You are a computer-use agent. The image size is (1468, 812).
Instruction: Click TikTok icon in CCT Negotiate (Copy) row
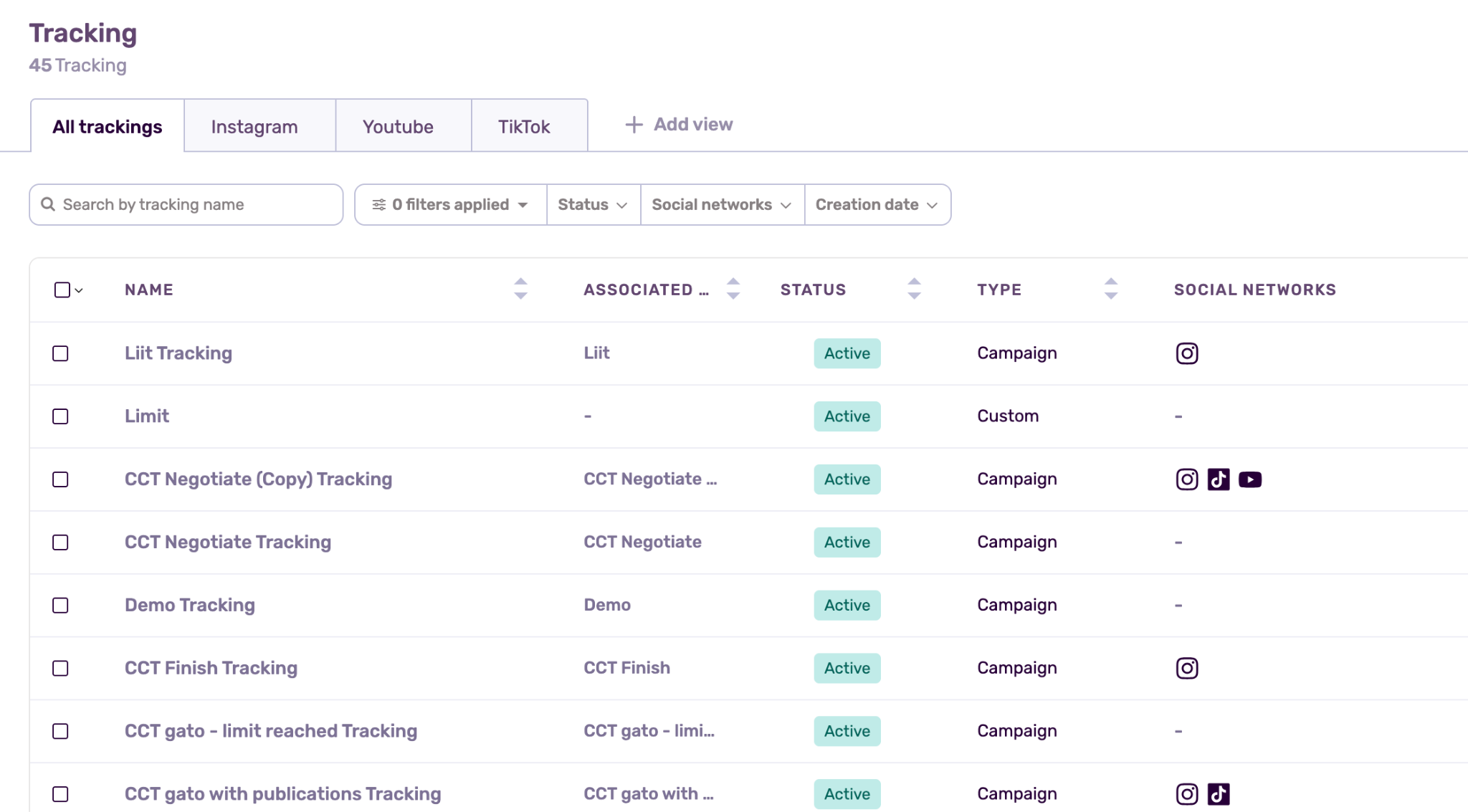coord(1218,479)
